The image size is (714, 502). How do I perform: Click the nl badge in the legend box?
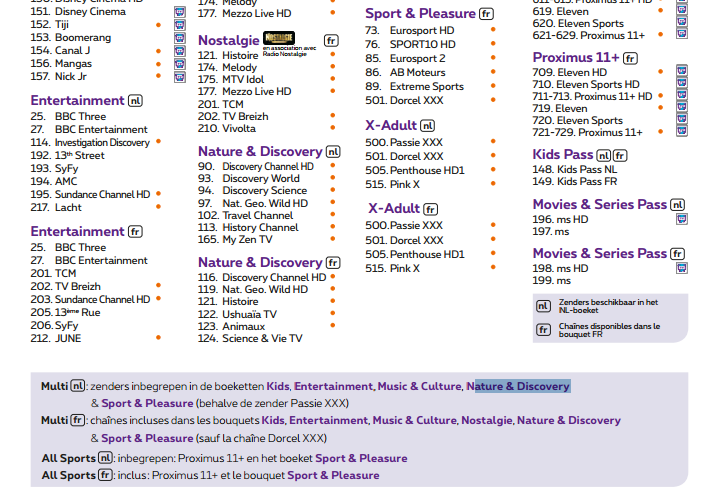click(x=543, y=306)
